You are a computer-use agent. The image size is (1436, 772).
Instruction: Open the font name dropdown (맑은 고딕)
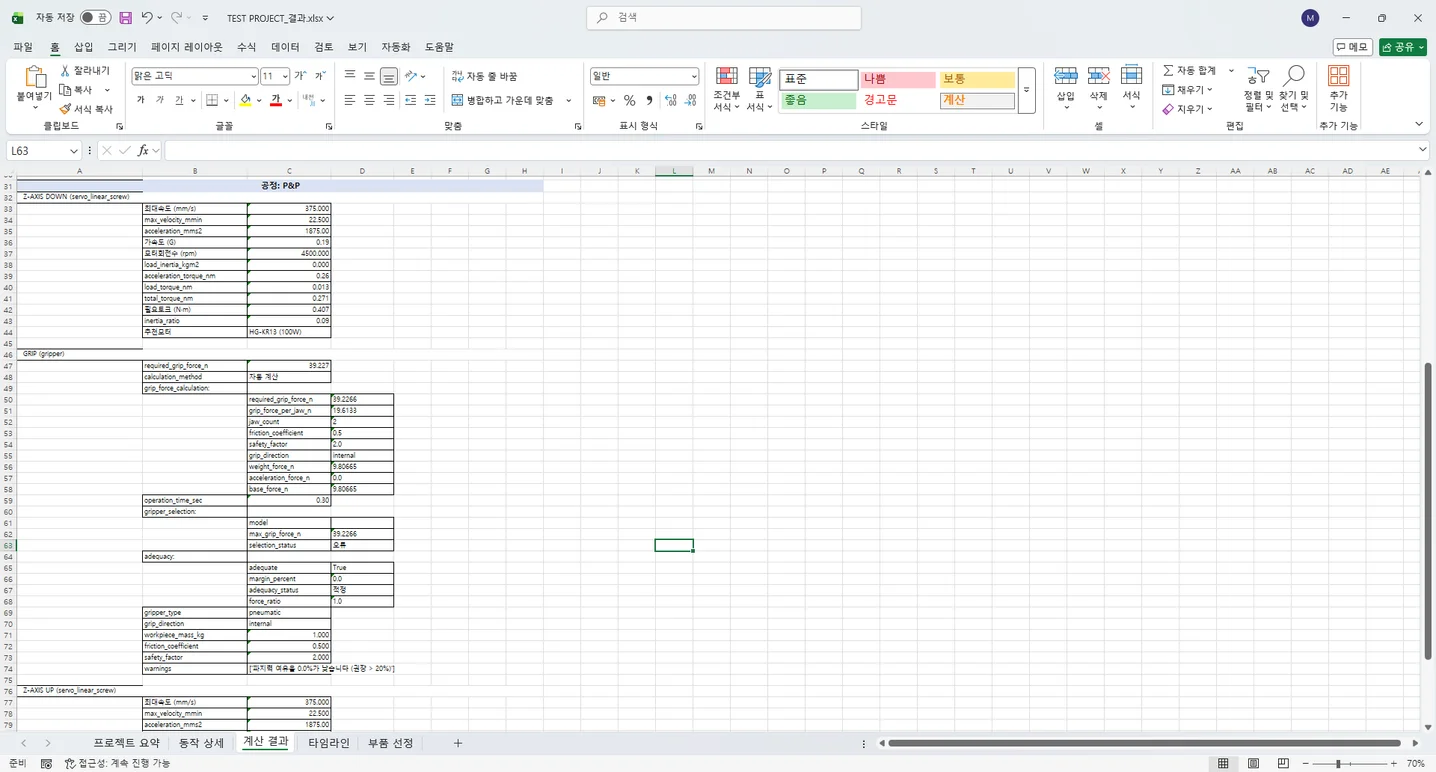pyautogui.click(x=253, y=76)
